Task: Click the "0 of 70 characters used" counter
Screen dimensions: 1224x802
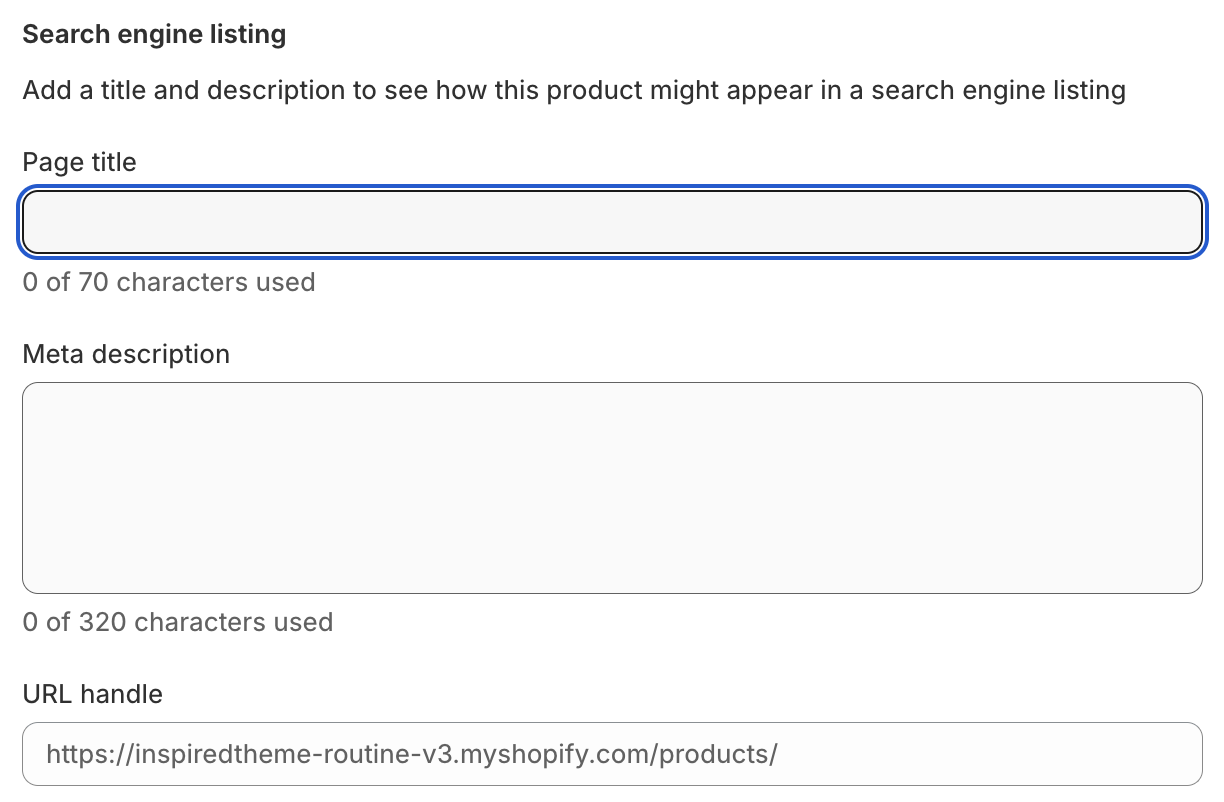Action: (x=169, y=282)
